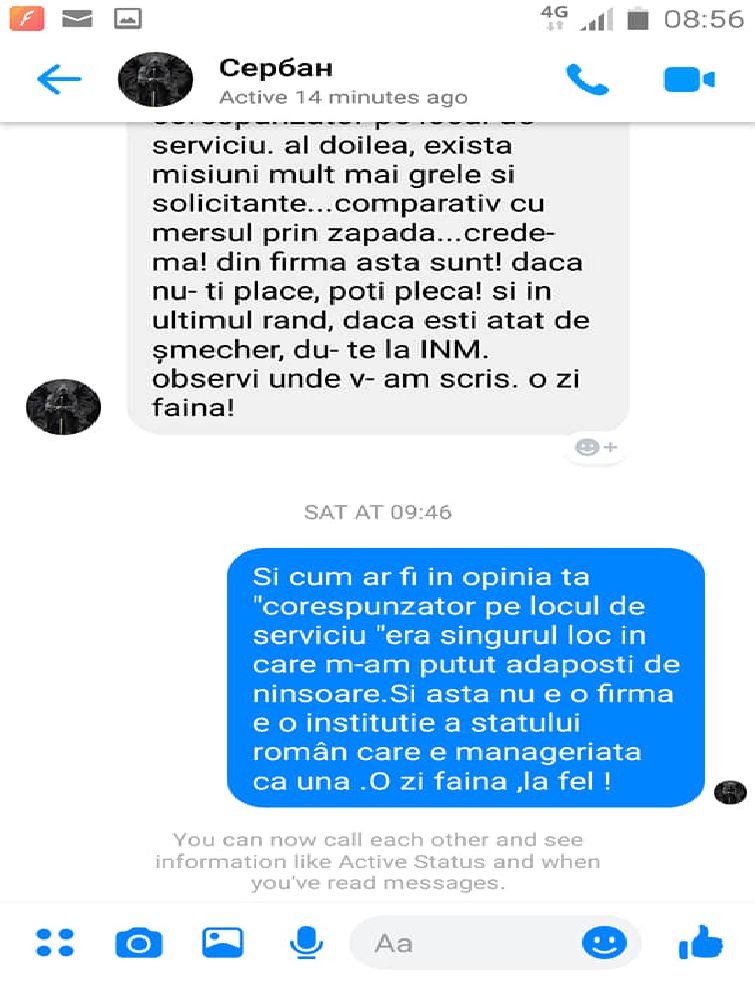This screenshot has height=983, width=755.
Task: Start a video call with Сербан
Action: [x=689, y=80]
